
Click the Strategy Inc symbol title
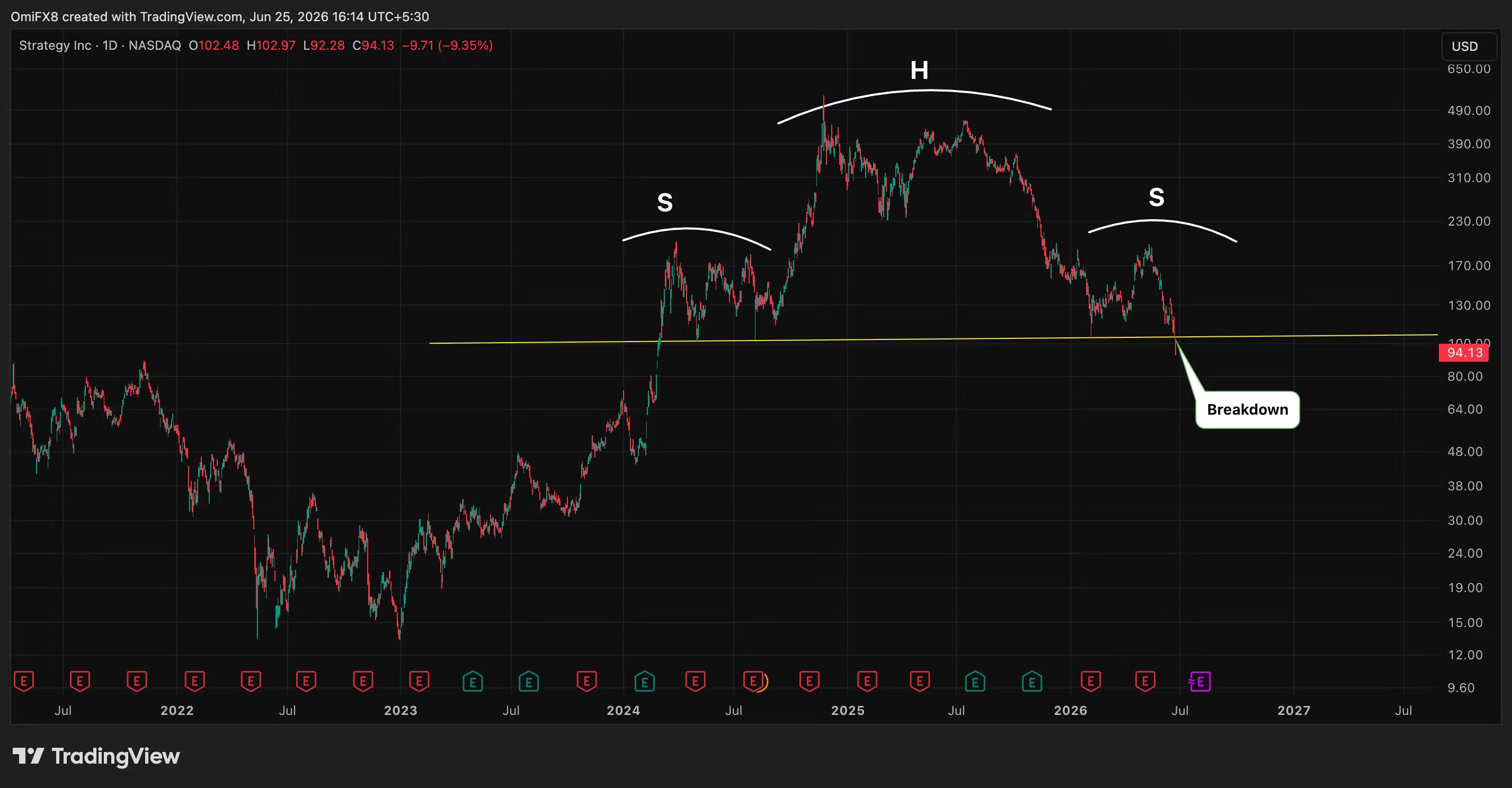55,45
